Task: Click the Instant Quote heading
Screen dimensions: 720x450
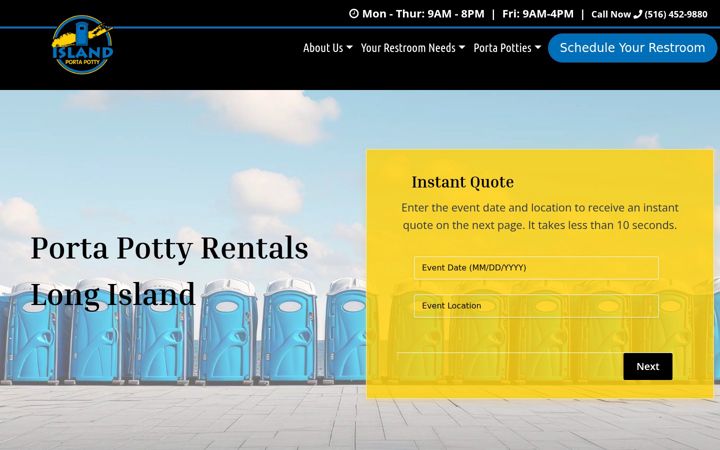Action: click(462, 182)
